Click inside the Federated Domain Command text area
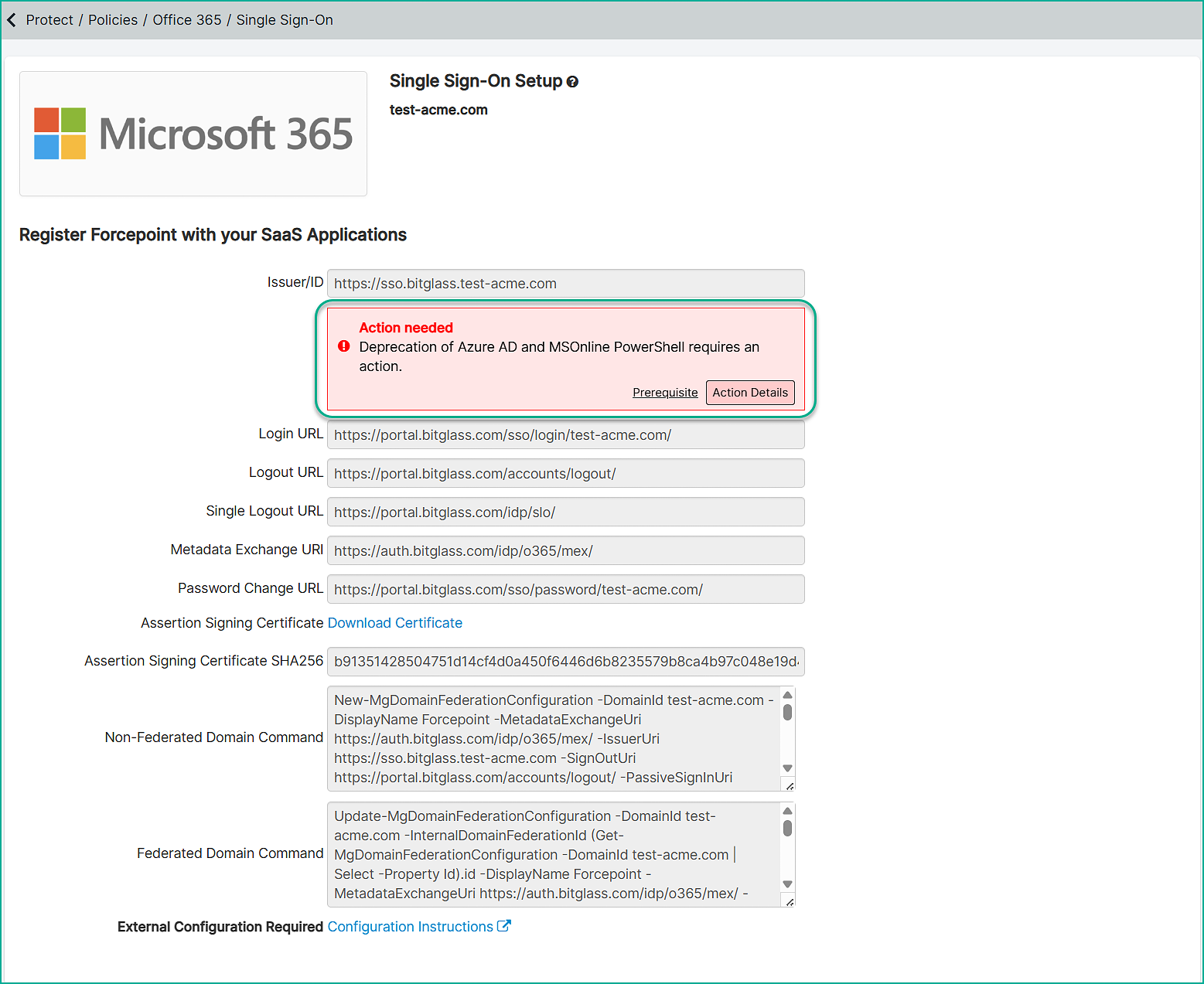This screenshot has height=984, width=1204. coord(553,855)
